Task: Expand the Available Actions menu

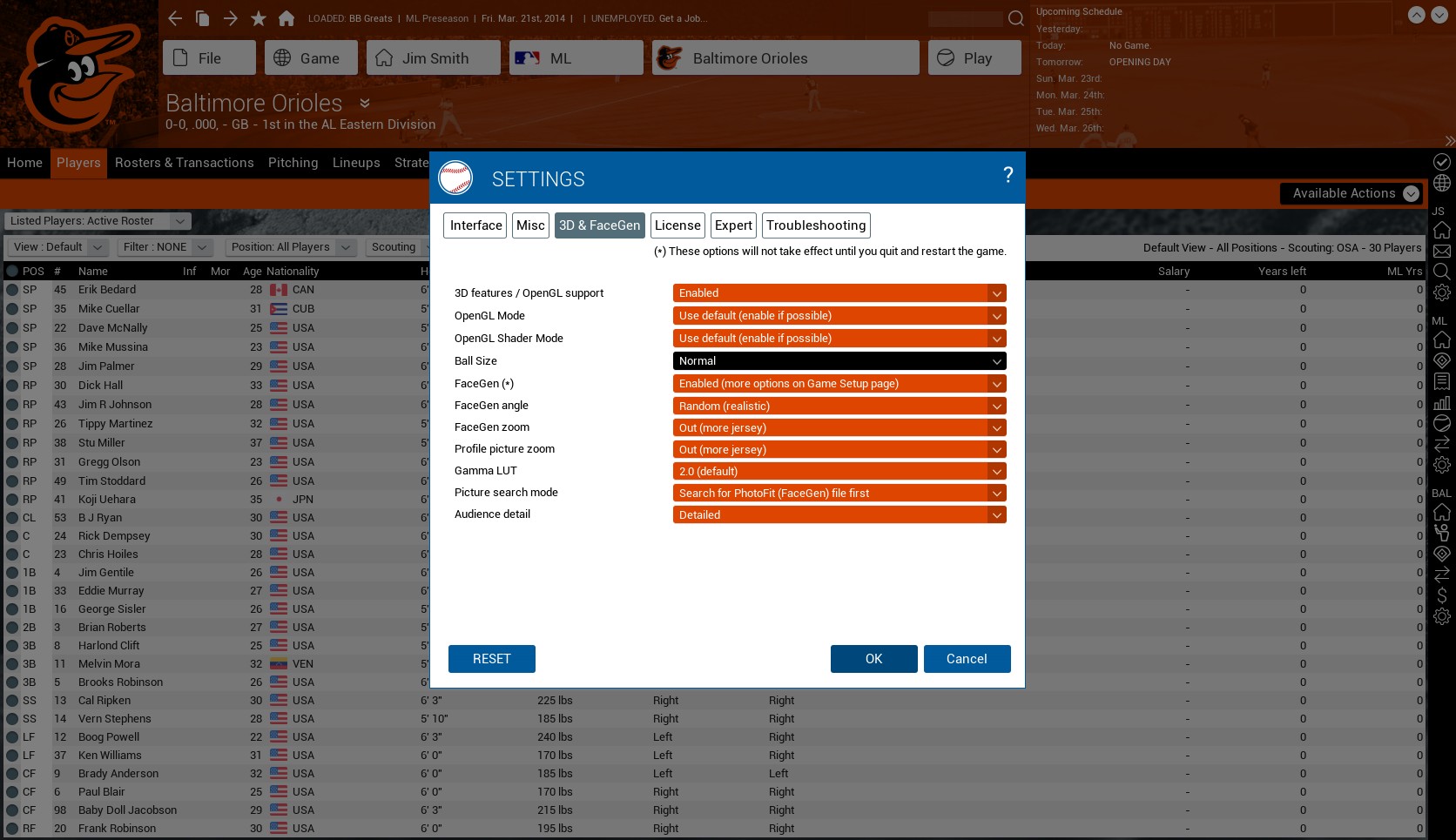Action: tap(1355, 193)
